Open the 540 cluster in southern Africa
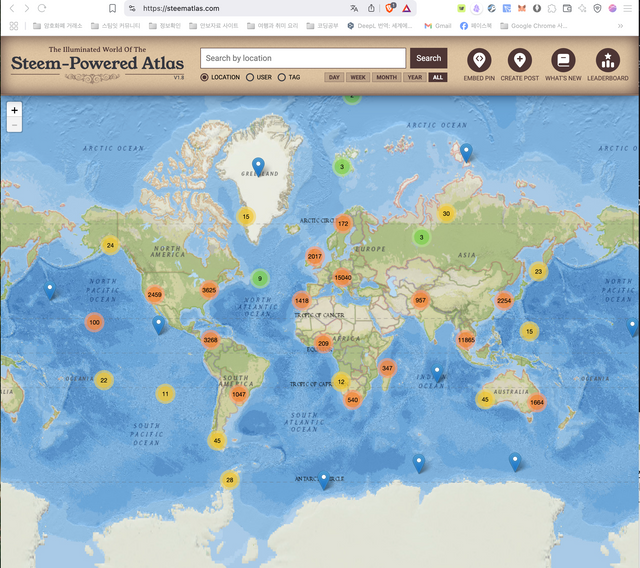 (352, 399)
